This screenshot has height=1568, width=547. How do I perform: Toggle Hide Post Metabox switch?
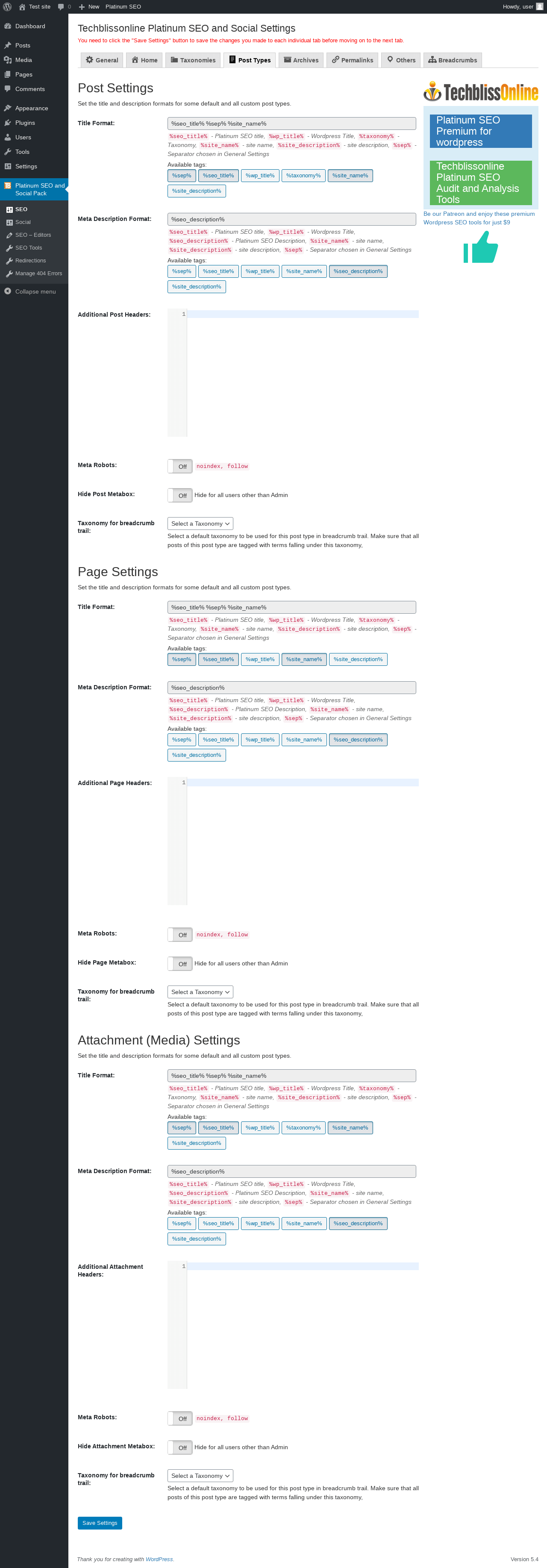pos(180,495)
